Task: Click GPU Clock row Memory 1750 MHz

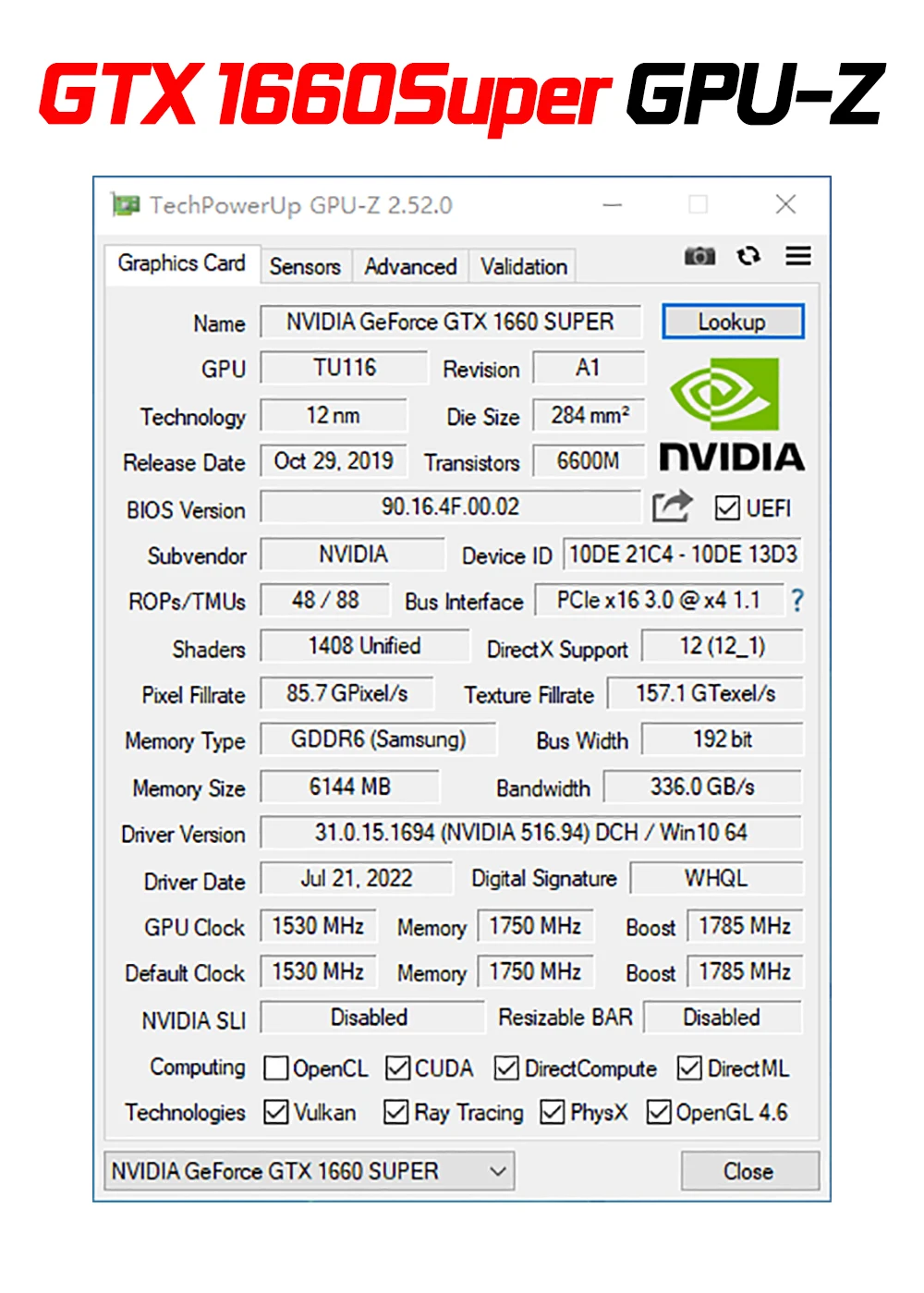Action: tap(535, 926)
